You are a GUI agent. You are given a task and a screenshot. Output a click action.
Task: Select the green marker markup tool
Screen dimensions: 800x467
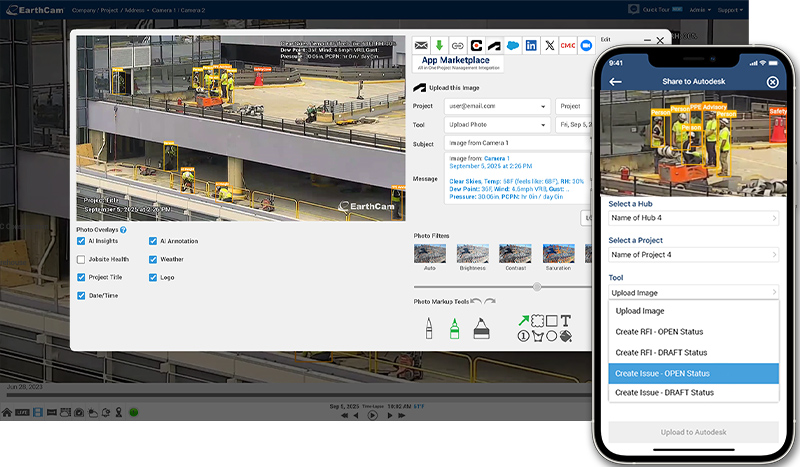[454, 329]
